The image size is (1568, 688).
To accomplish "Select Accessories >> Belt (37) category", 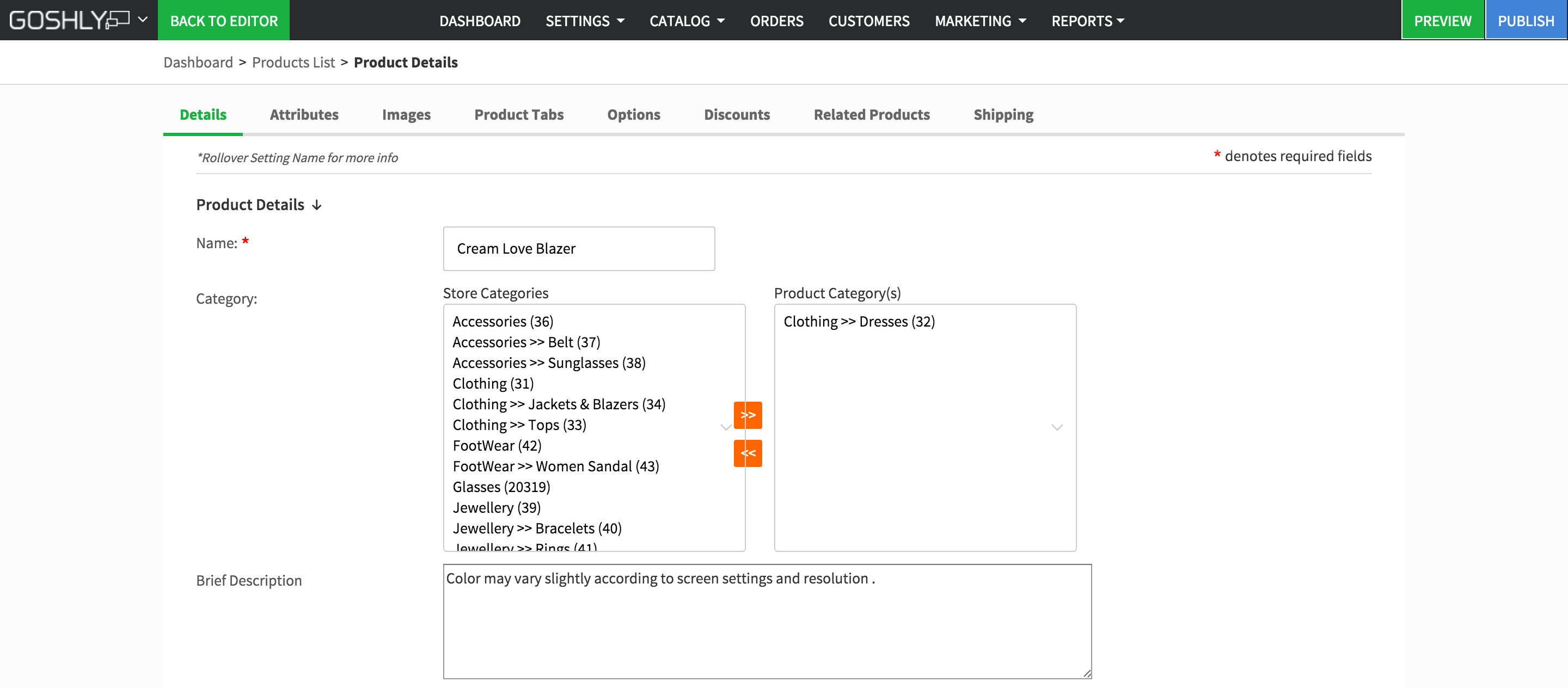I will (x=526, y=342).
